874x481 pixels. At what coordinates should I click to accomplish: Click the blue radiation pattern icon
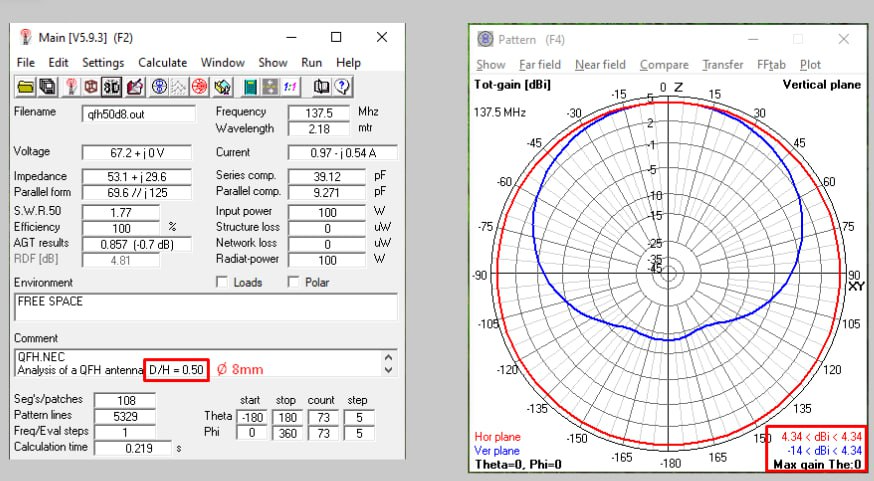[x=158, y=86]
